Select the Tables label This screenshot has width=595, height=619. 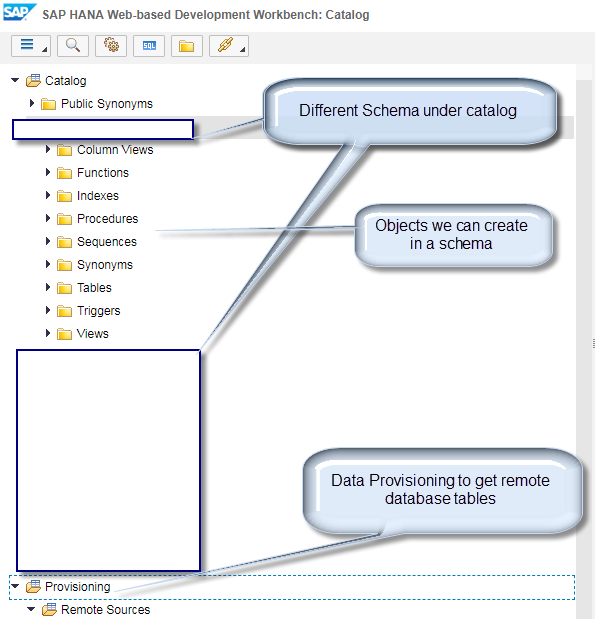coord(94,287)
